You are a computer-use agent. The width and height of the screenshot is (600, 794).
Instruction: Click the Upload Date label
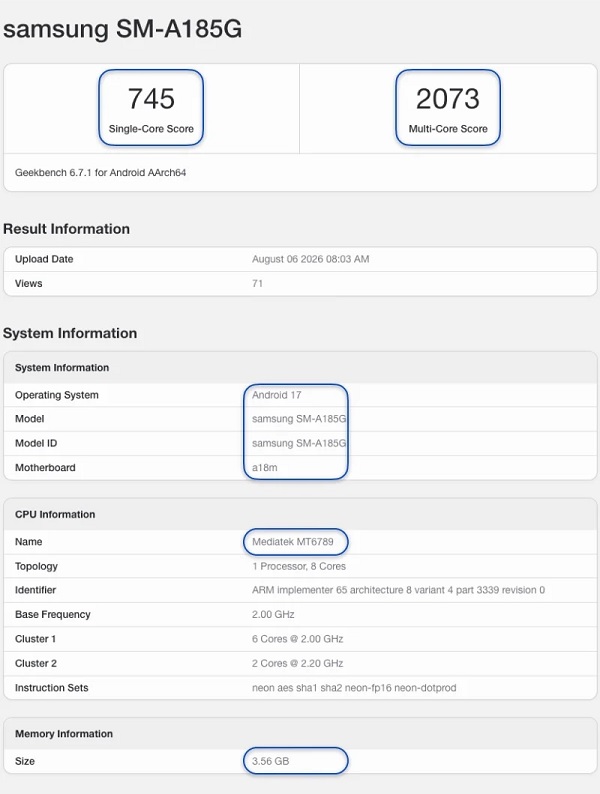[44, 259]
